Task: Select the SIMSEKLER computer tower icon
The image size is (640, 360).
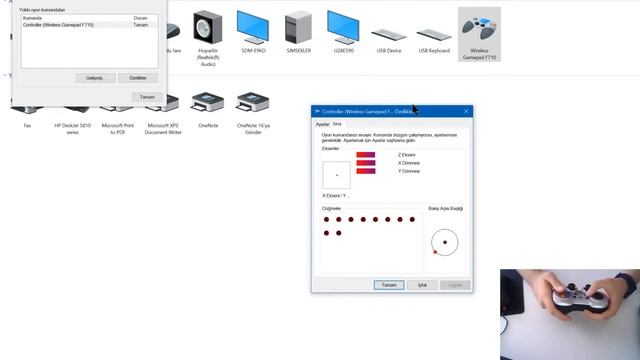Action: (298, 28)
